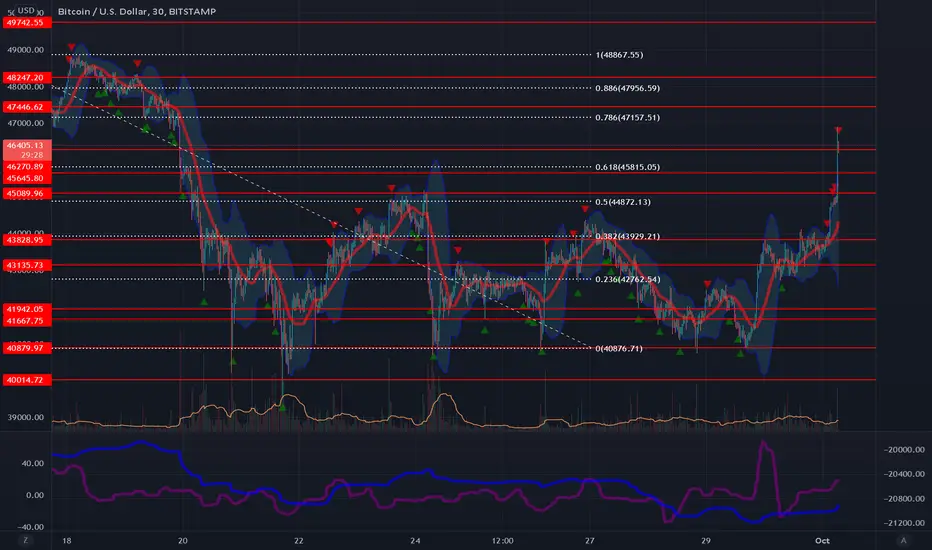Click date 18 on the time axis
The height and width of the screenshot is (550, 932).
[67, 540]
